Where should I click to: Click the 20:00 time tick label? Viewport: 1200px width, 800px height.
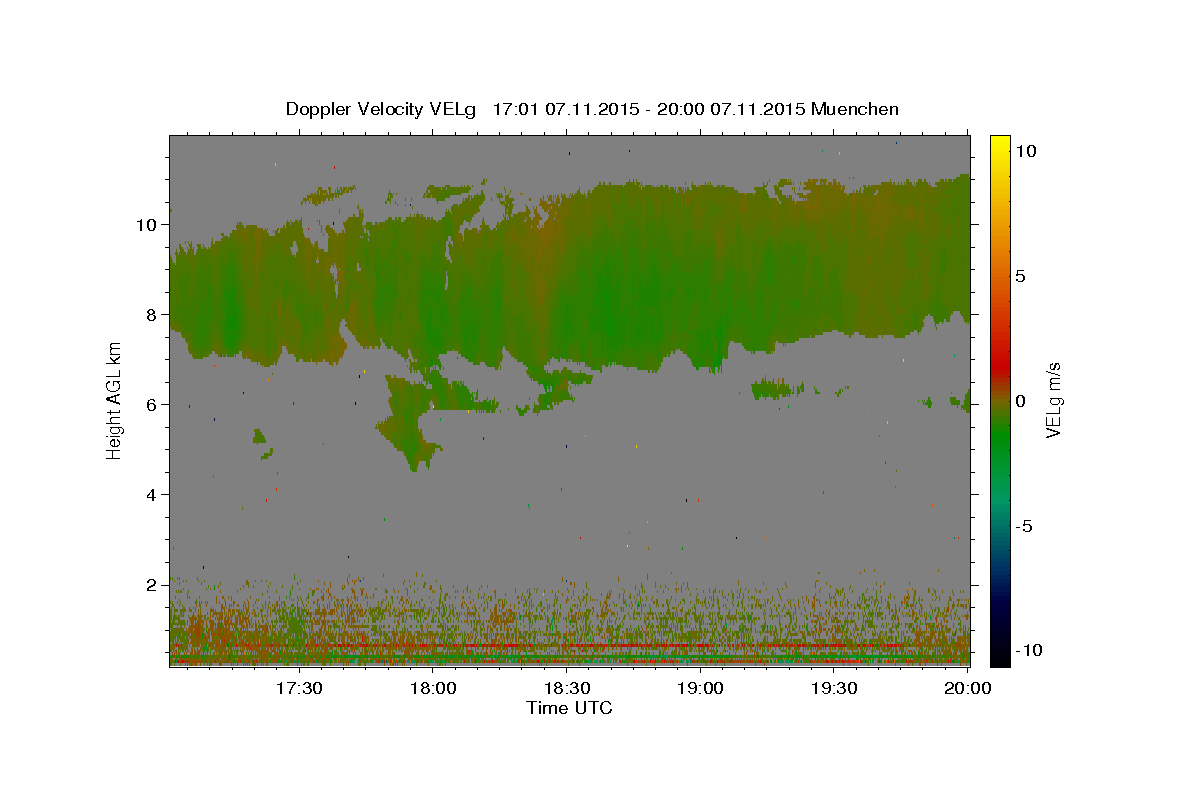pos(968,688)
